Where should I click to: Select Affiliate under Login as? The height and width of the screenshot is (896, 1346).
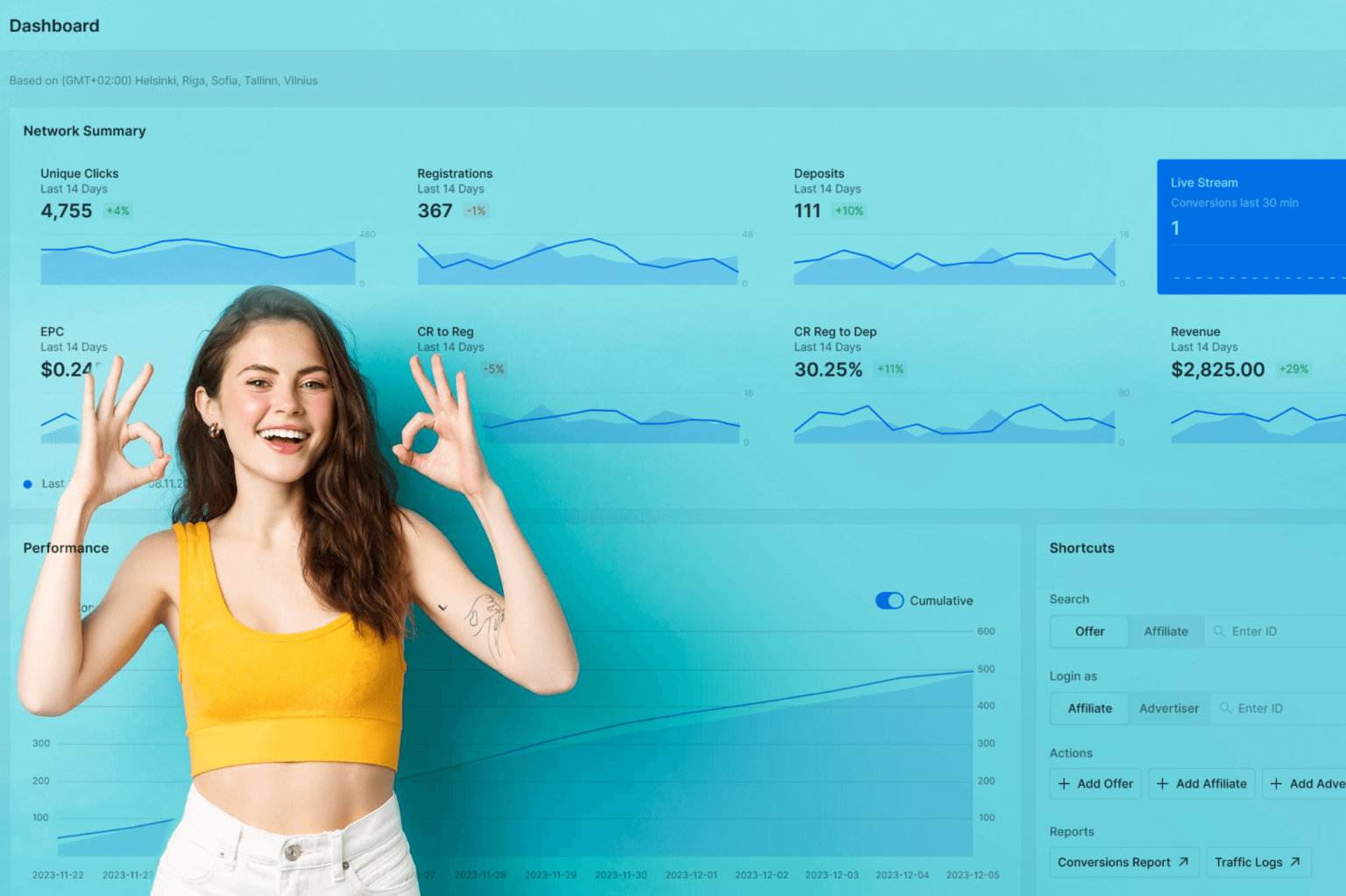(x=1089, y=709)
